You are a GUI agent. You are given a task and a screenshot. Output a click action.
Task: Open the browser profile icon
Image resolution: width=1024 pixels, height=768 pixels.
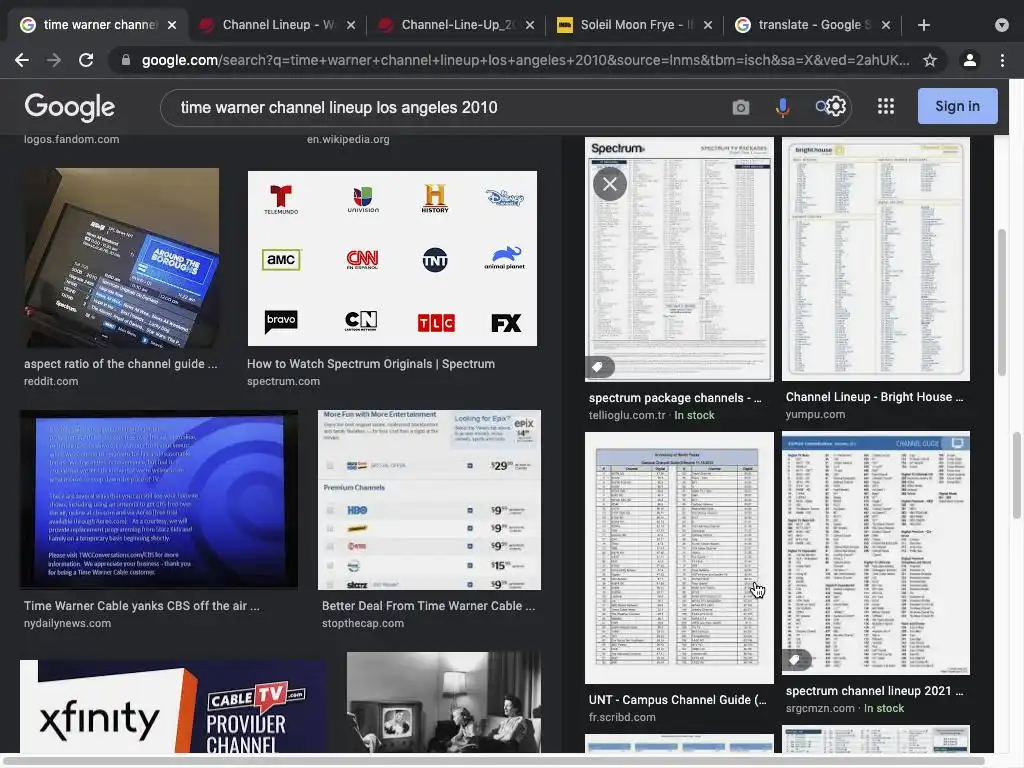point(970,60)
